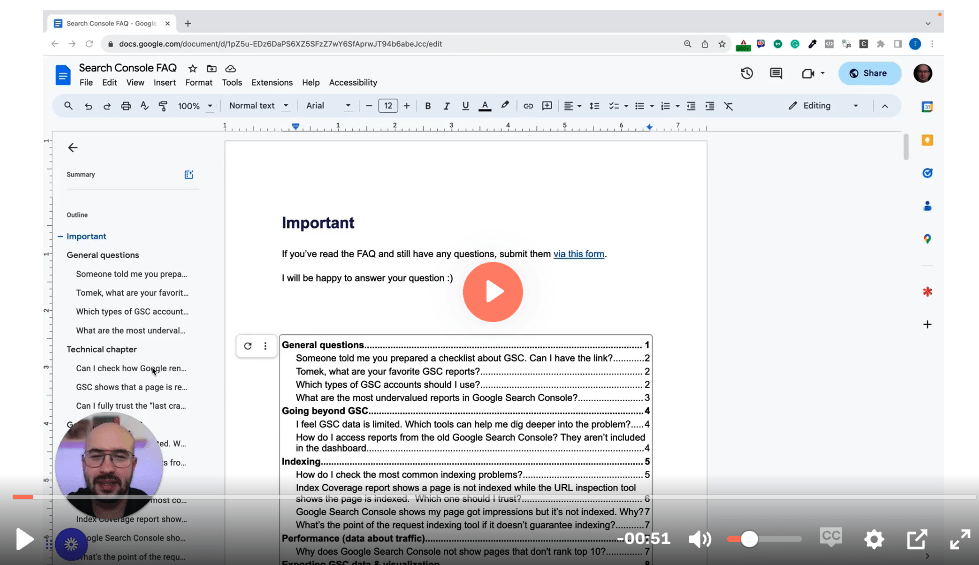Close the document outline with back arrow
The width and height of the screenshot is (979, 565).
coord(72,148)
